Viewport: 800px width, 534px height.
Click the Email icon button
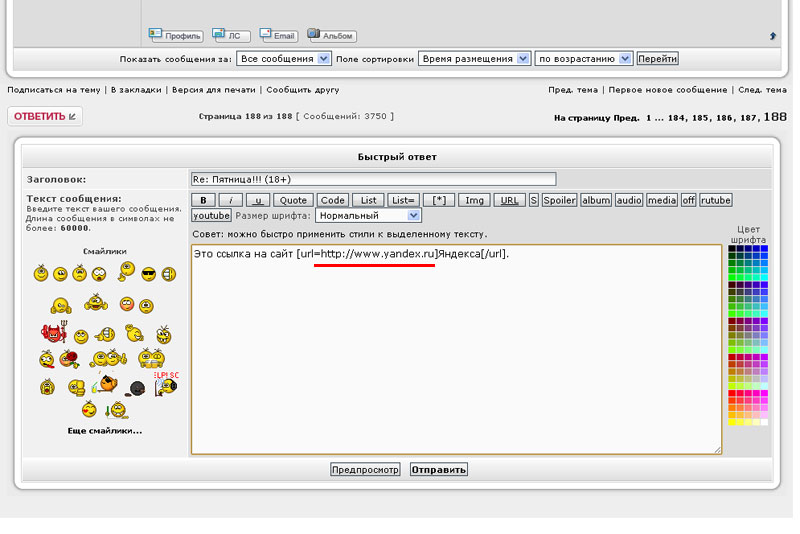point(279,35)
